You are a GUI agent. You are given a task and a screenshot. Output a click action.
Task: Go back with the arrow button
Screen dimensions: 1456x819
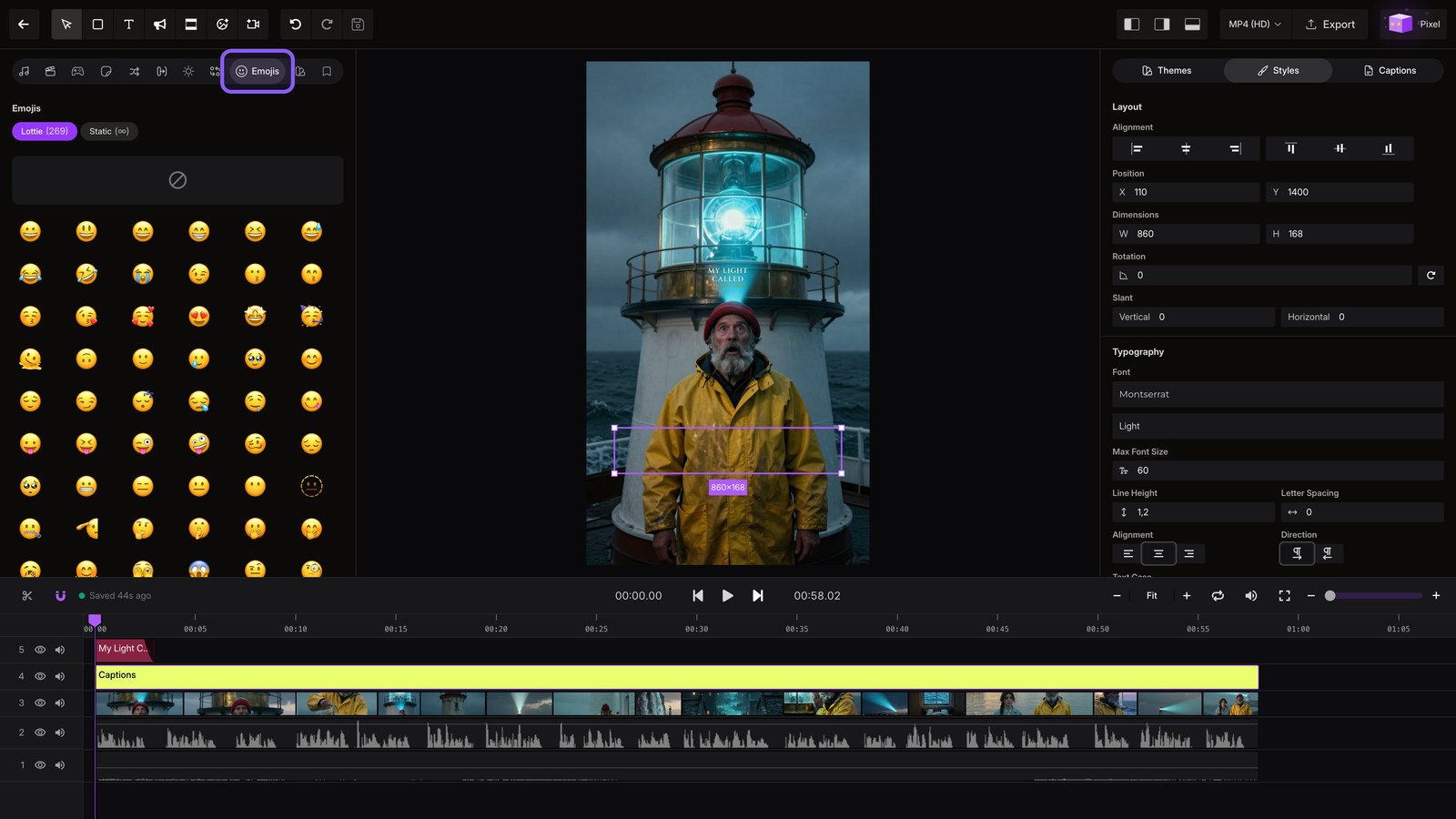(x=24, y=25)
